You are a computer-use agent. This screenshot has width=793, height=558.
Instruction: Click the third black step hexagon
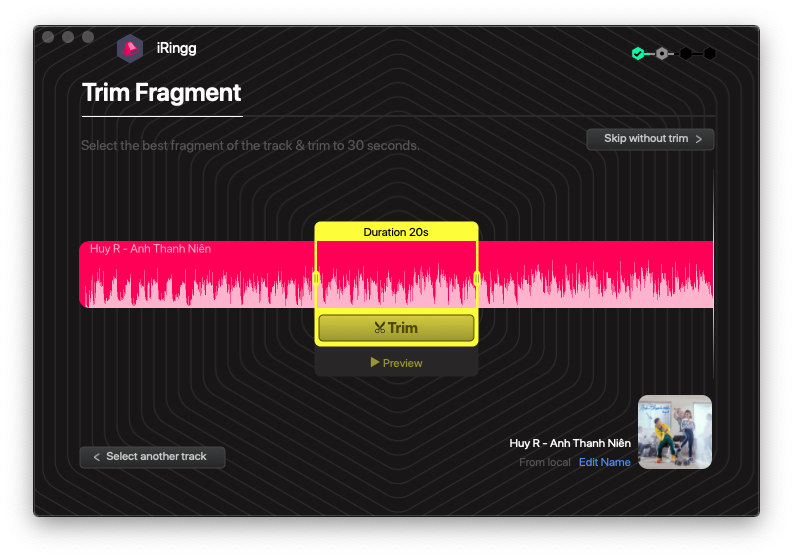coord(686,53)
